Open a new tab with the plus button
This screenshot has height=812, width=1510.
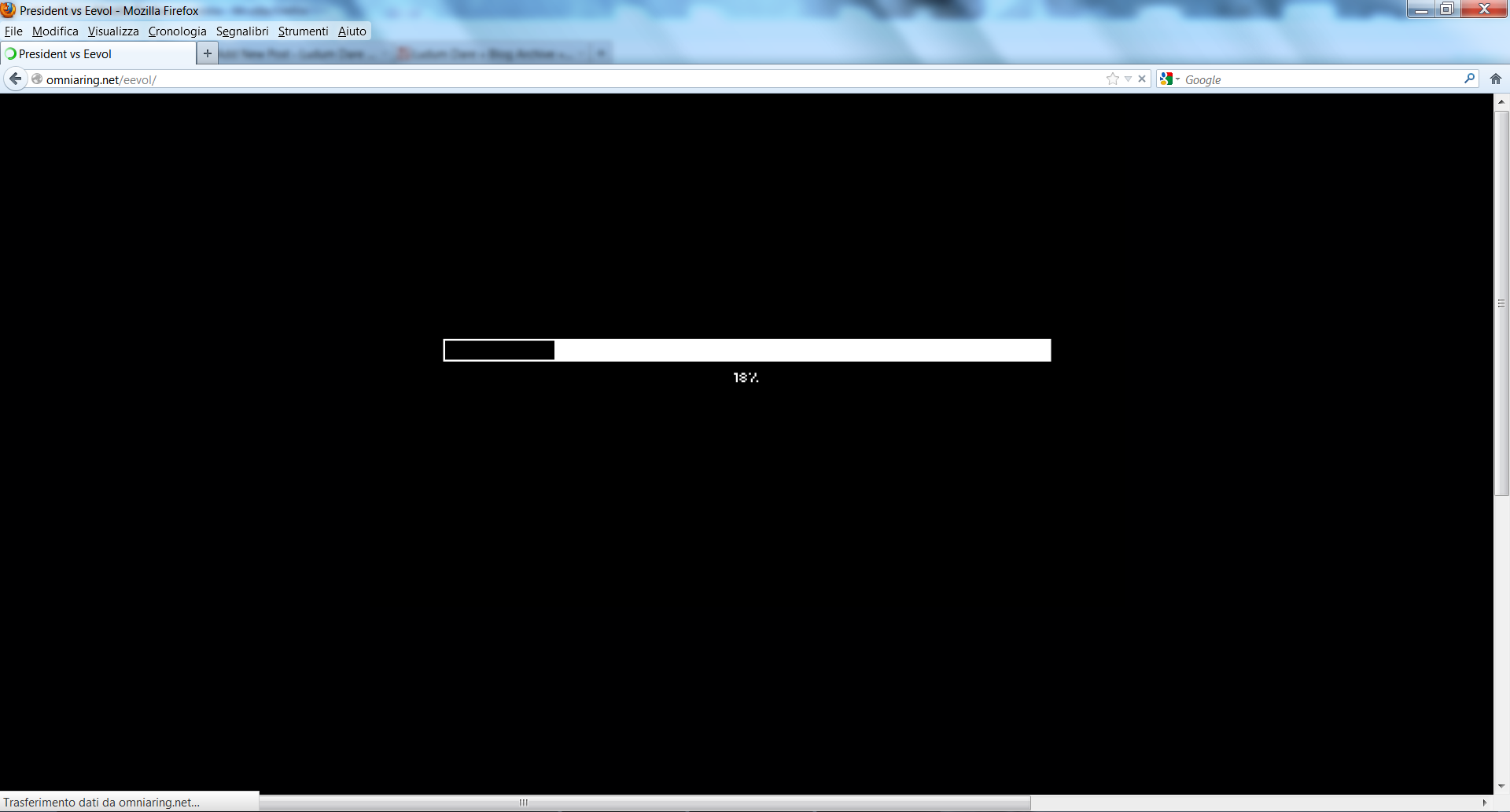(207, 53)
